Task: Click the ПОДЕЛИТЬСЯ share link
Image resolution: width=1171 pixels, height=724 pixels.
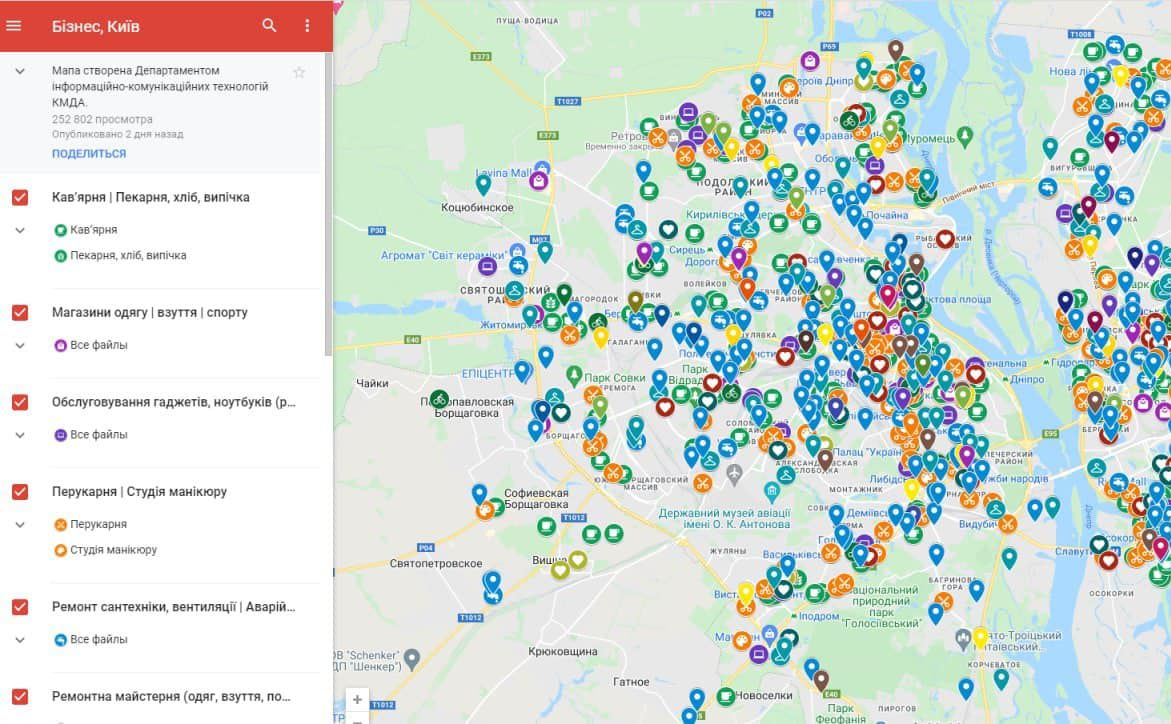Action: pos(89,154)
